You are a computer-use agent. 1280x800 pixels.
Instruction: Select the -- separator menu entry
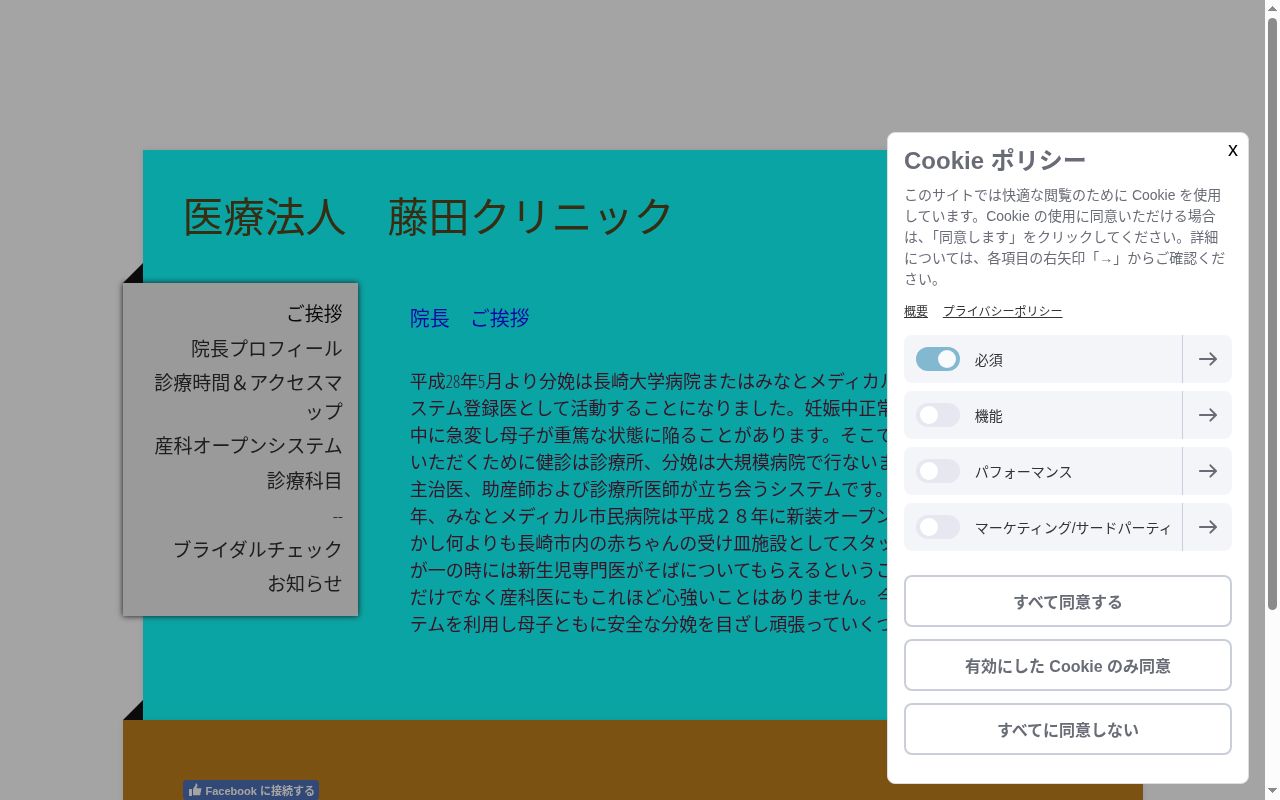point(338,516)
